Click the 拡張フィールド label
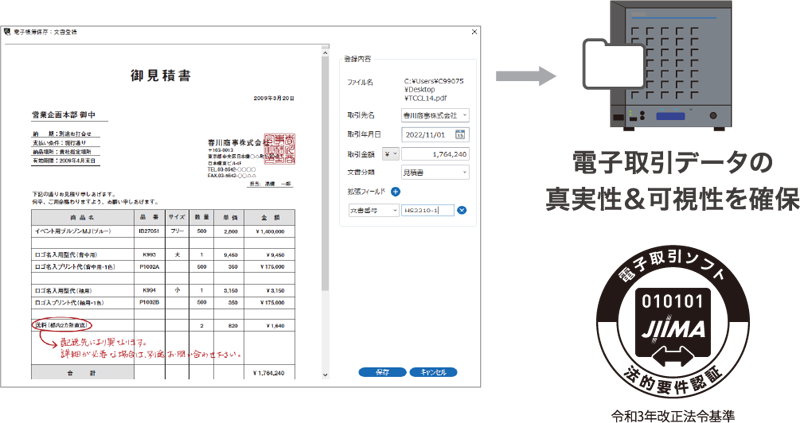The image size is (800, 423). pos(366,192)
